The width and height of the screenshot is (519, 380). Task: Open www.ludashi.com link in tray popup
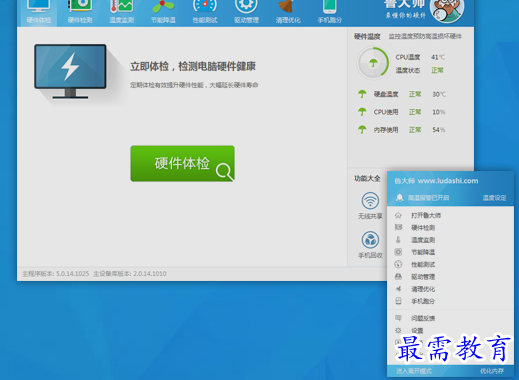coord(448,181)
